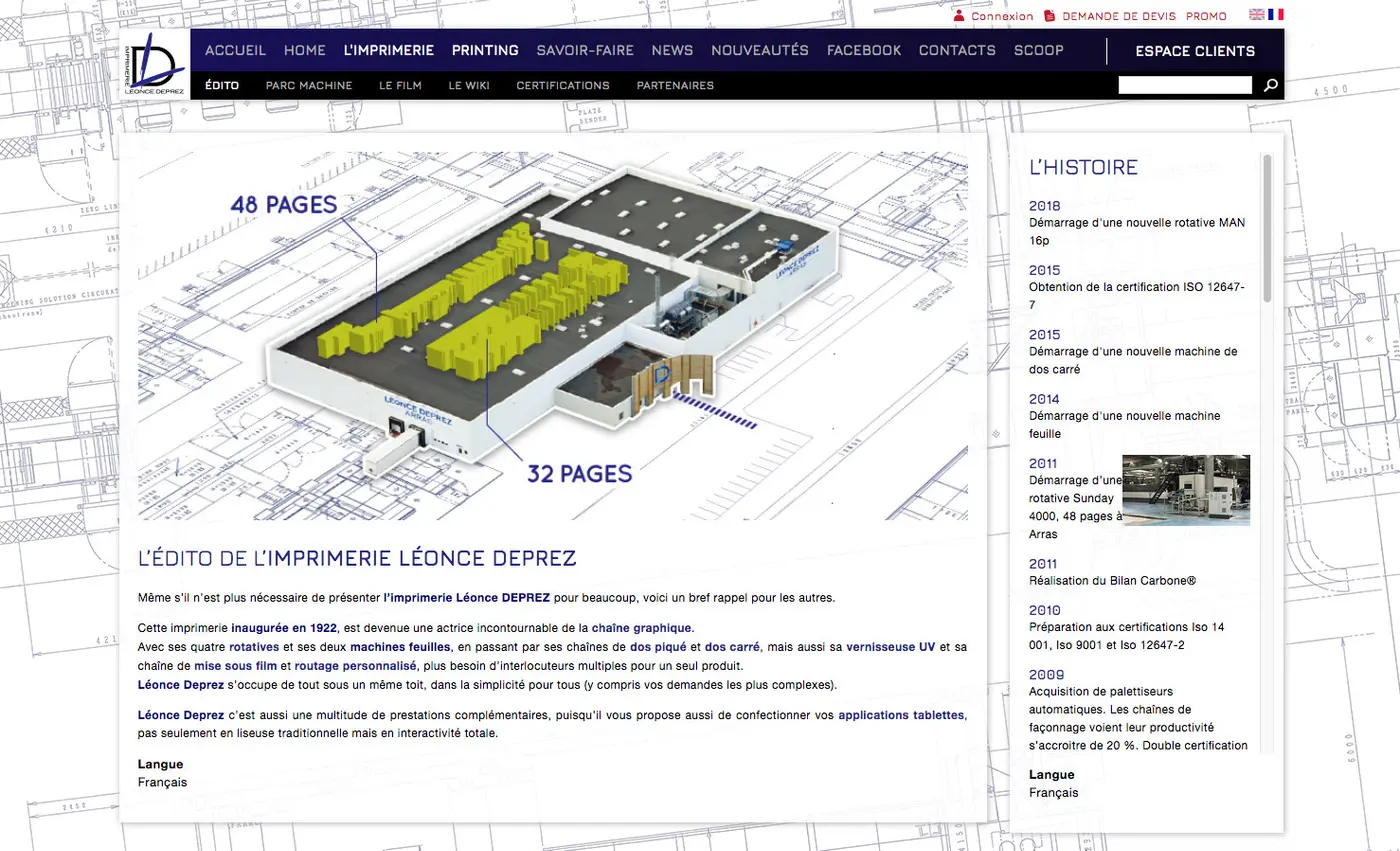This screenshot has width=1400, height=851.
Task: Click the L'Histoire panel scrollbar
Action: [x=1267, y=227]
